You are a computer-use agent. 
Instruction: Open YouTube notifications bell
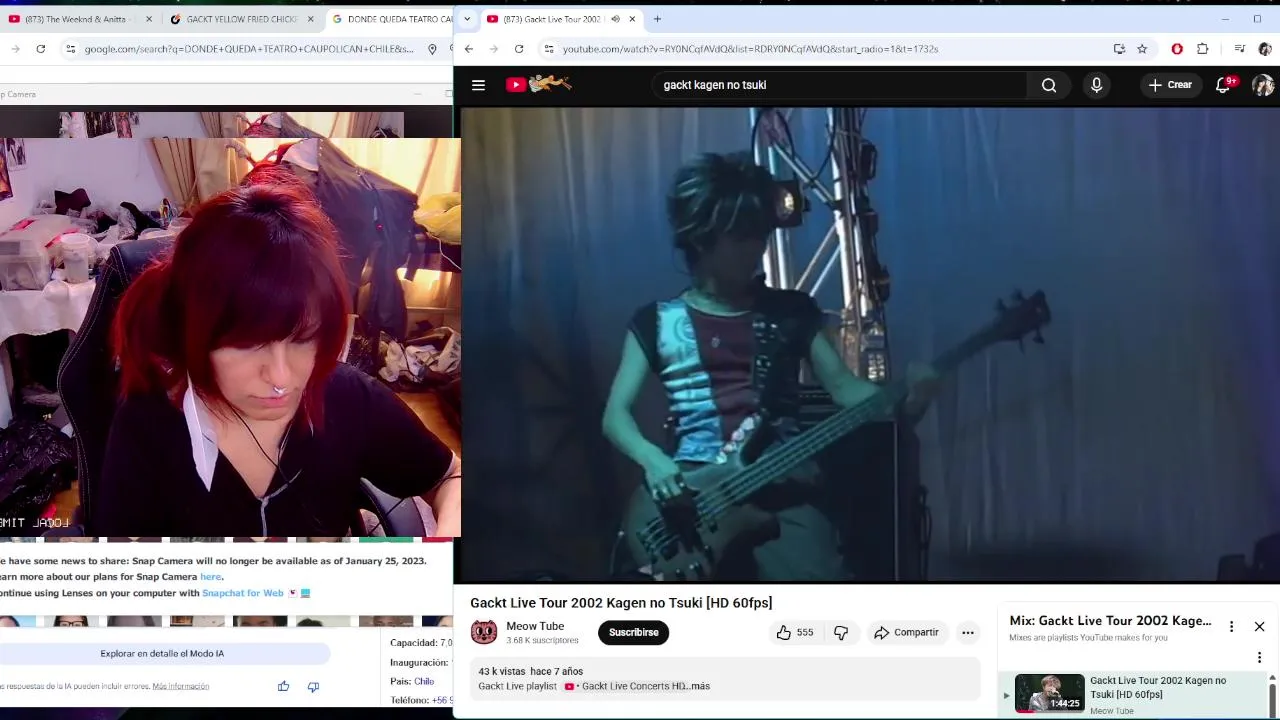[x=1223, y=85]
